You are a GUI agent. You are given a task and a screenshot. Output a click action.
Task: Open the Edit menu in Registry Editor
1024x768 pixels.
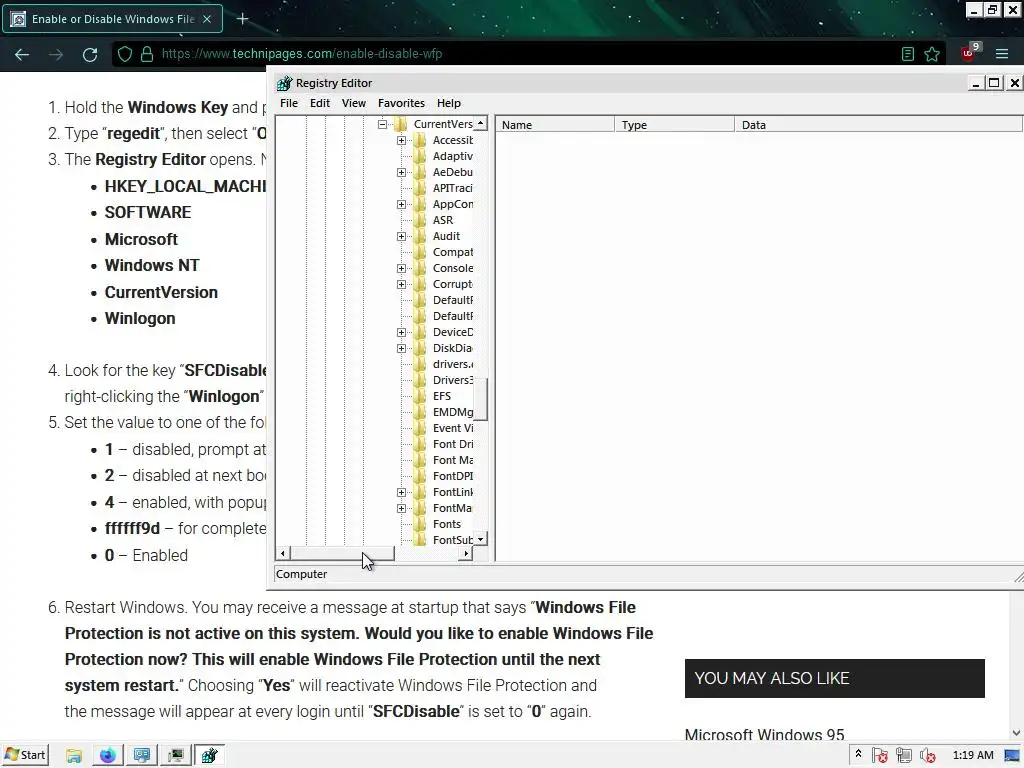(320, 103)
